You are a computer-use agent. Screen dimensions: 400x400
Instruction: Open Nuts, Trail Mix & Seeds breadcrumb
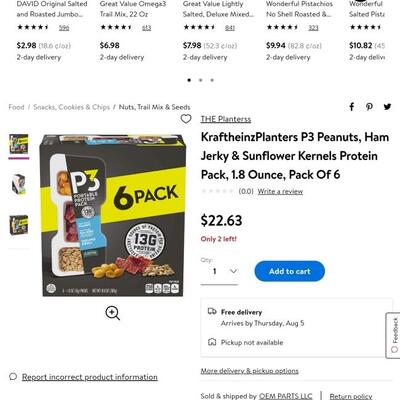[x=154, y=107]
